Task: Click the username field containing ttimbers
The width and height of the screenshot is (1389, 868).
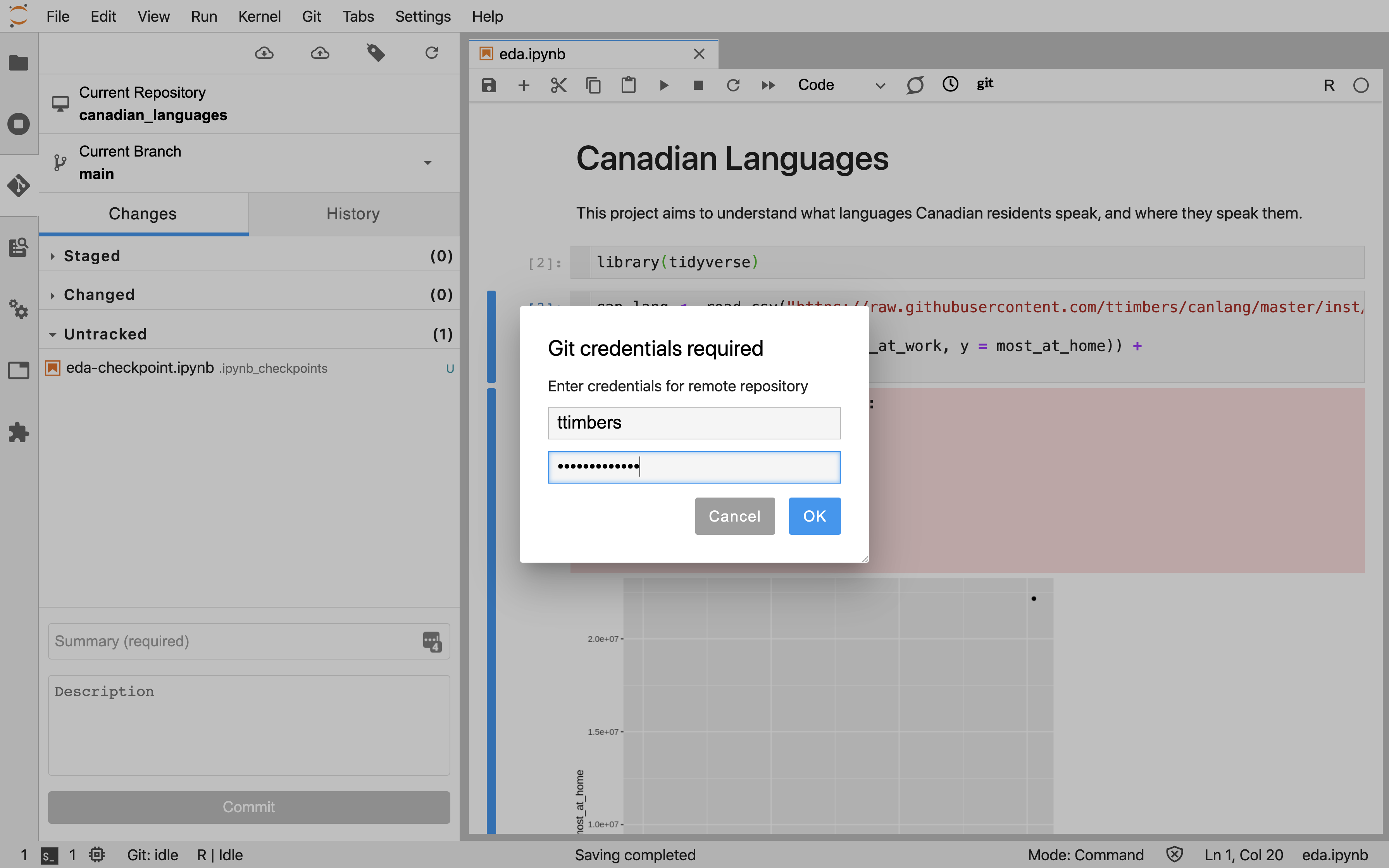Action: coord(694,423)
